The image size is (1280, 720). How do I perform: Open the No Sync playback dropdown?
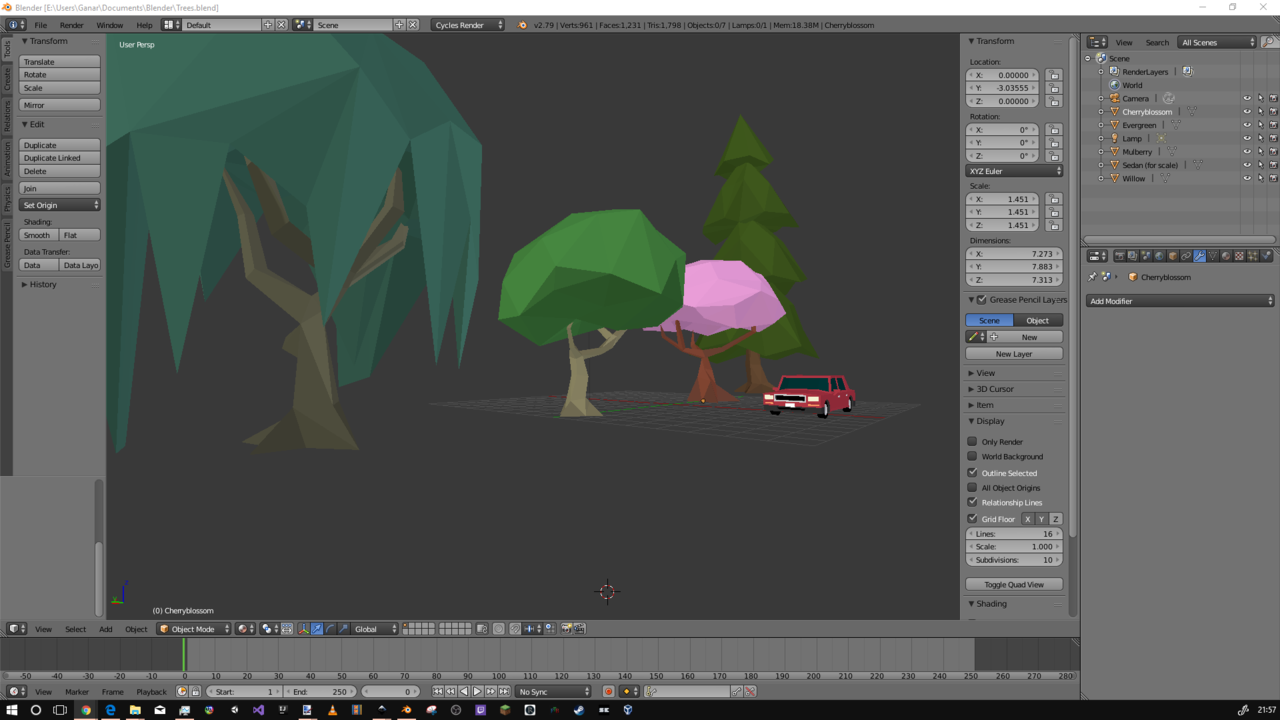click(x=553, y=691)
